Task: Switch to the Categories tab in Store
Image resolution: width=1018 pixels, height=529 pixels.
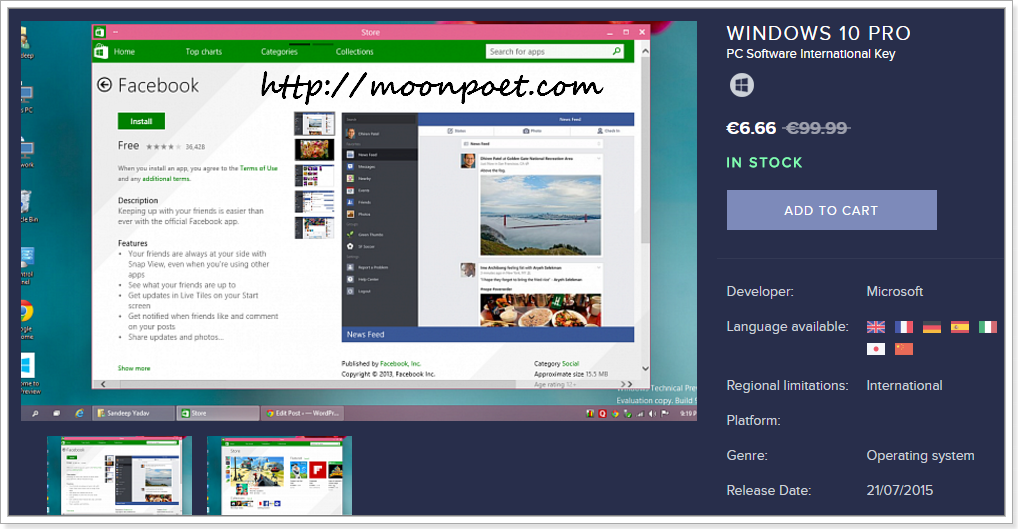Action: [x=279, y=52]
